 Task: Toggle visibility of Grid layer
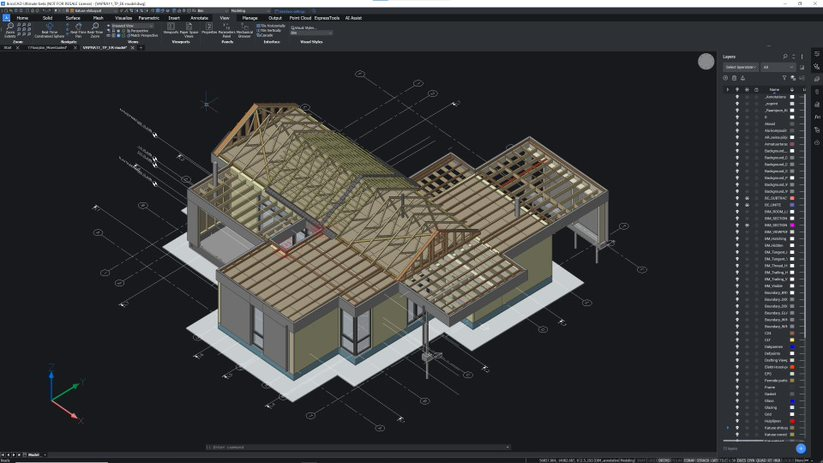point(737,414)
